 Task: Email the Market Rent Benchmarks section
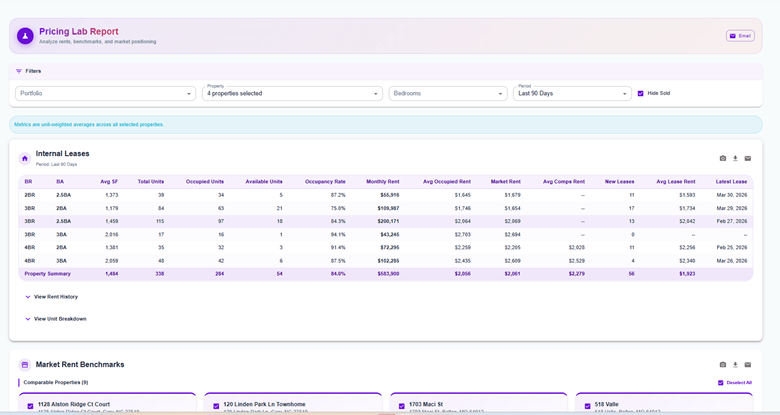click(x=747, y=365)
